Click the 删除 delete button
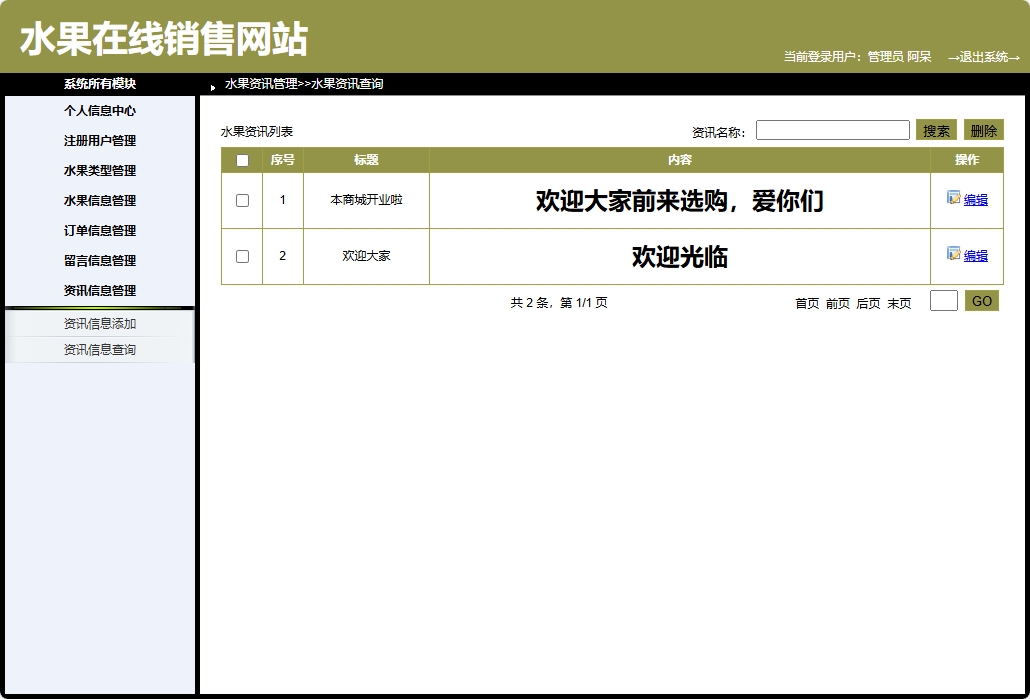The width and height of the screenshot is (1030, 699). click(x=983, y=129)
